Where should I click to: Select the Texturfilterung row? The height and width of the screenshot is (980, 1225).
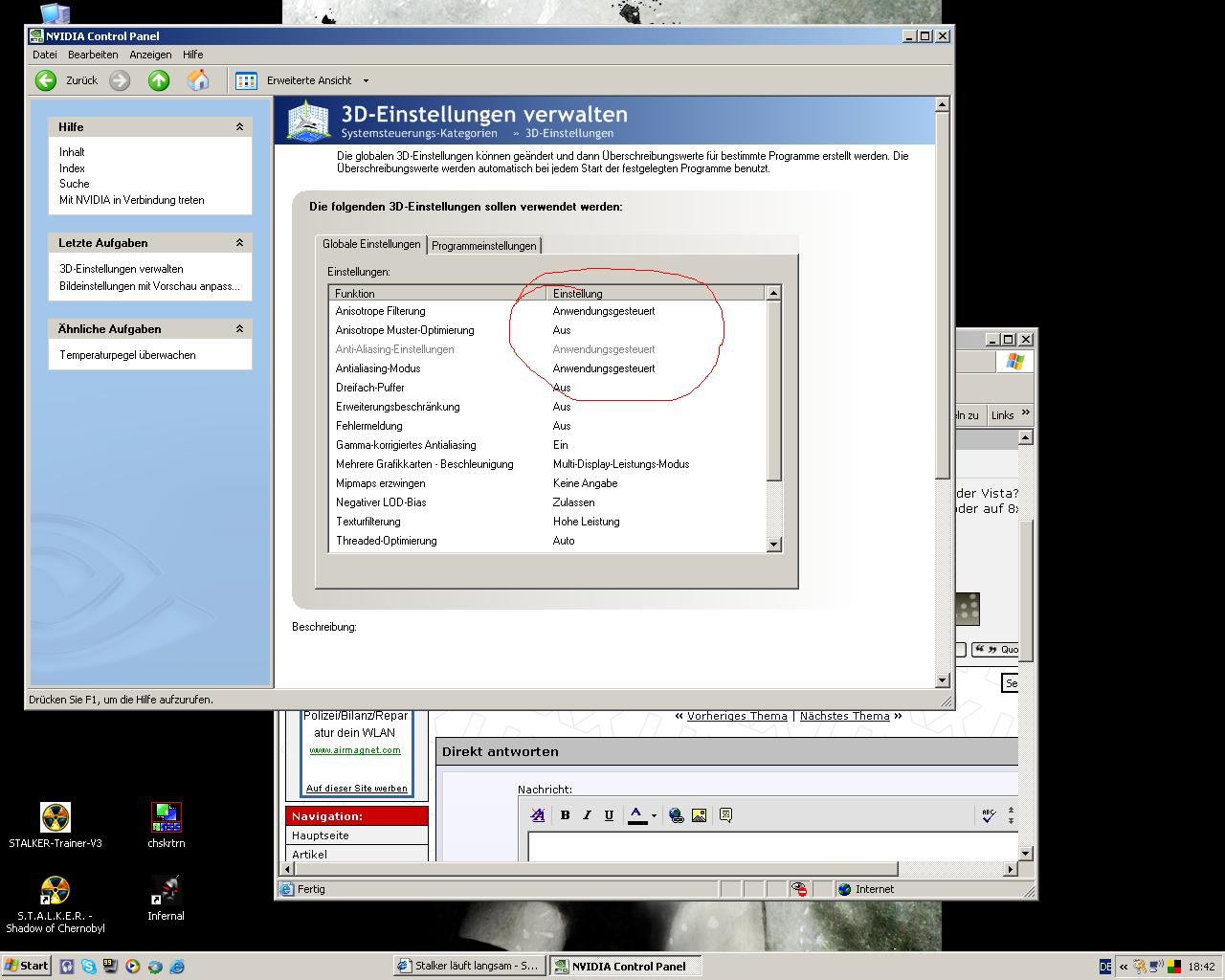pos(547,522)
